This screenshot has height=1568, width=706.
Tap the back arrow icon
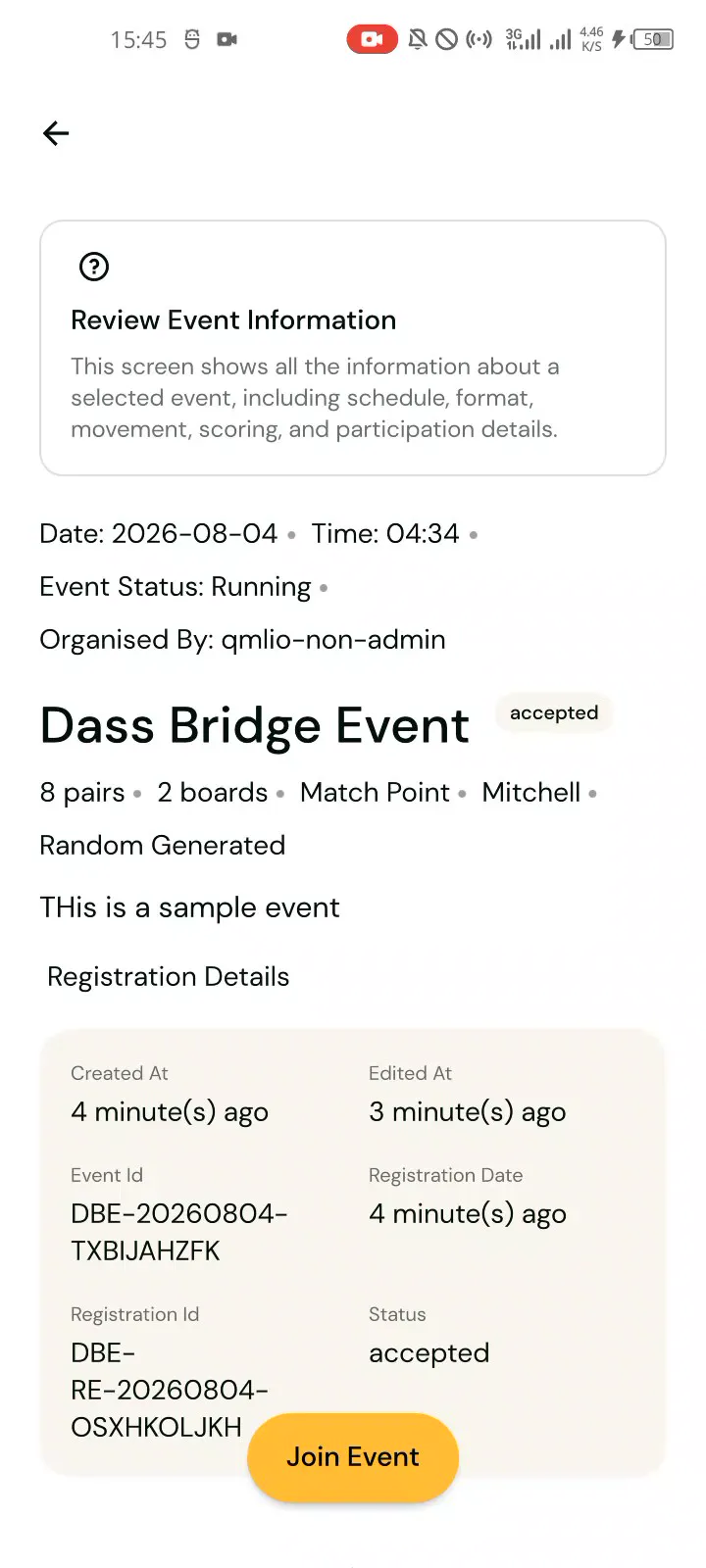point(56,133)
